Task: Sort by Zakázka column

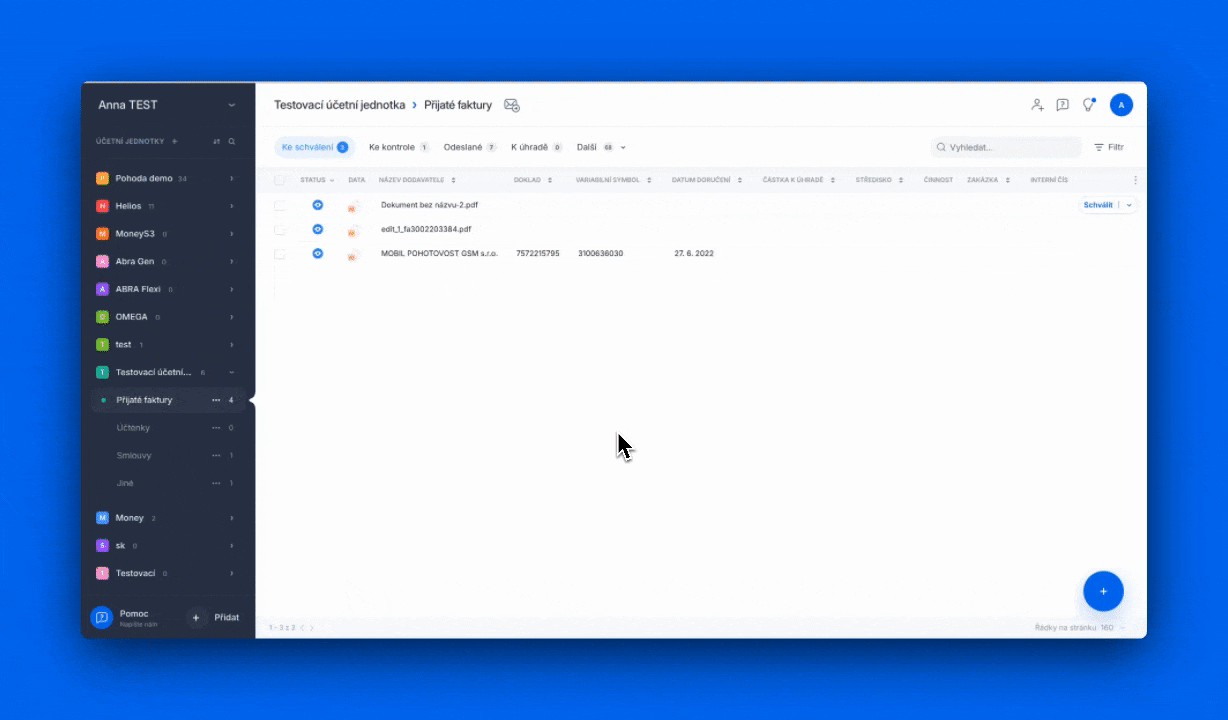Action: point(1007,180)
